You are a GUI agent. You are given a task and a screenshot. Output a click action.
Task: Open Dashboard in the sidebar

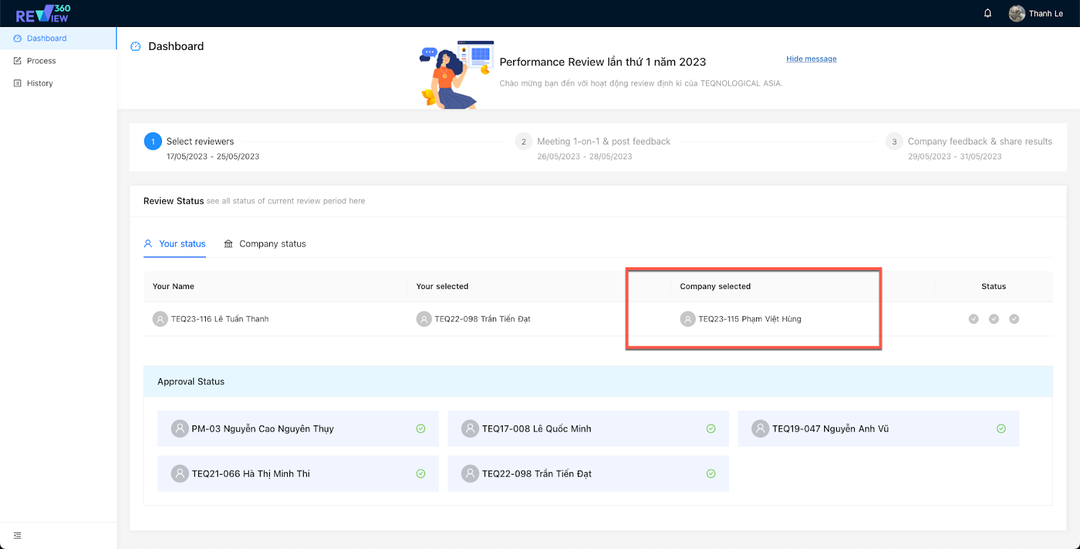pyautogui.click(x=46, y=38)
